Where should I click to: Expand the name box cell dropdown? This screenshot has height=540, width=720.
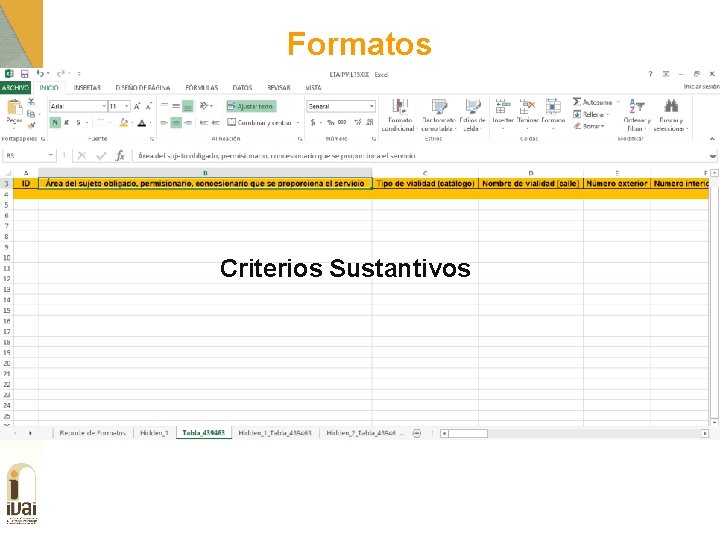coord(51,156)
